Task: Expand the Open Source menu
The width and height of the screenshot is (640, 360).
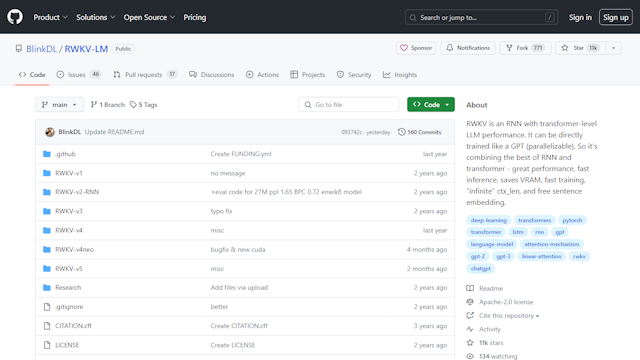Action: point(149,17)
